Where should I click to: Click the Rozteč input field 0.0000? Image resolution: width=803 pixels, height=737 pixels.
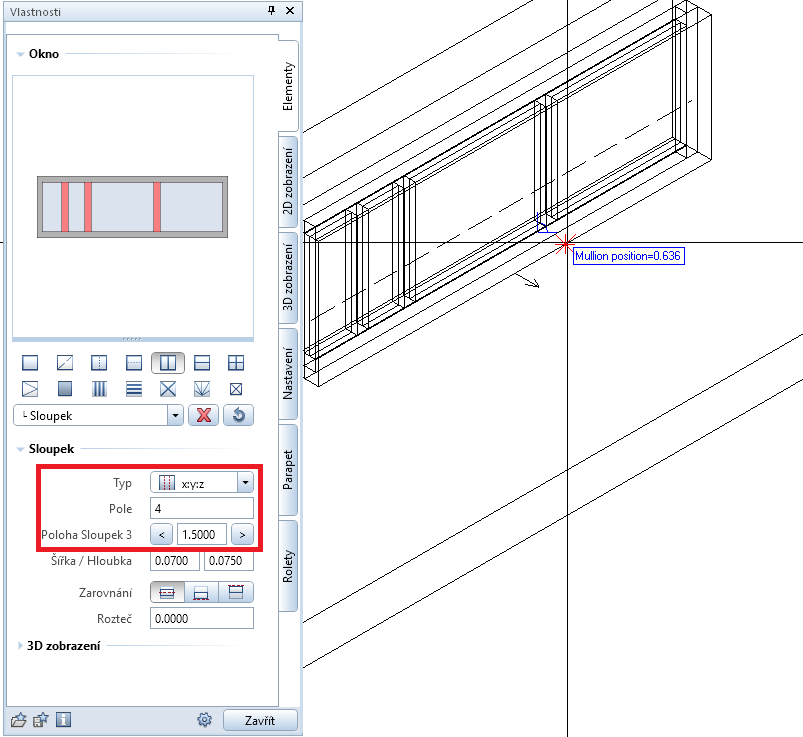pyautogui.click(x=202, y=618)
